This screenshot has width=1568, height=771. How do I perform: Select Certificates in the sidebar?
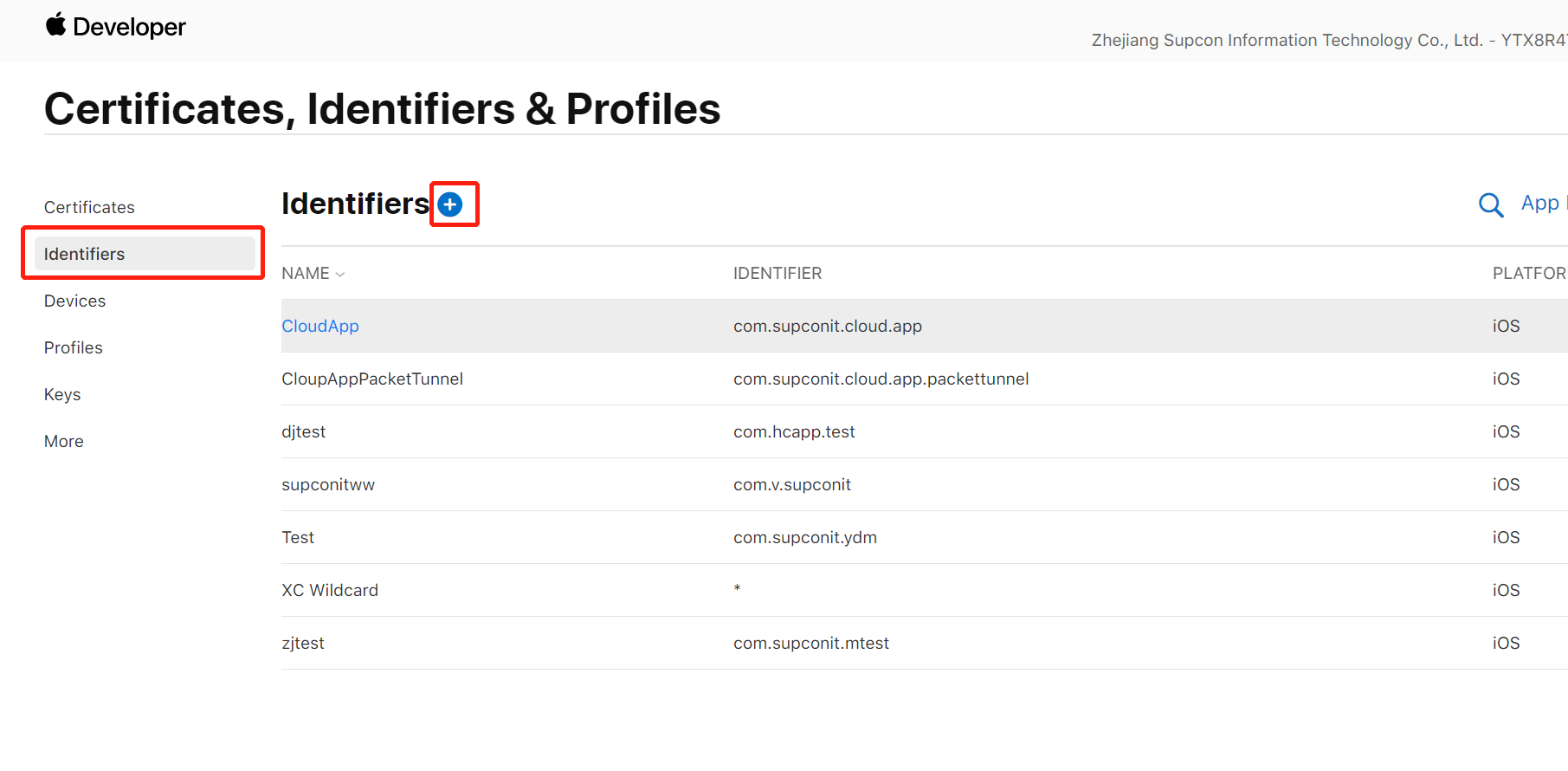coord(89,207)
